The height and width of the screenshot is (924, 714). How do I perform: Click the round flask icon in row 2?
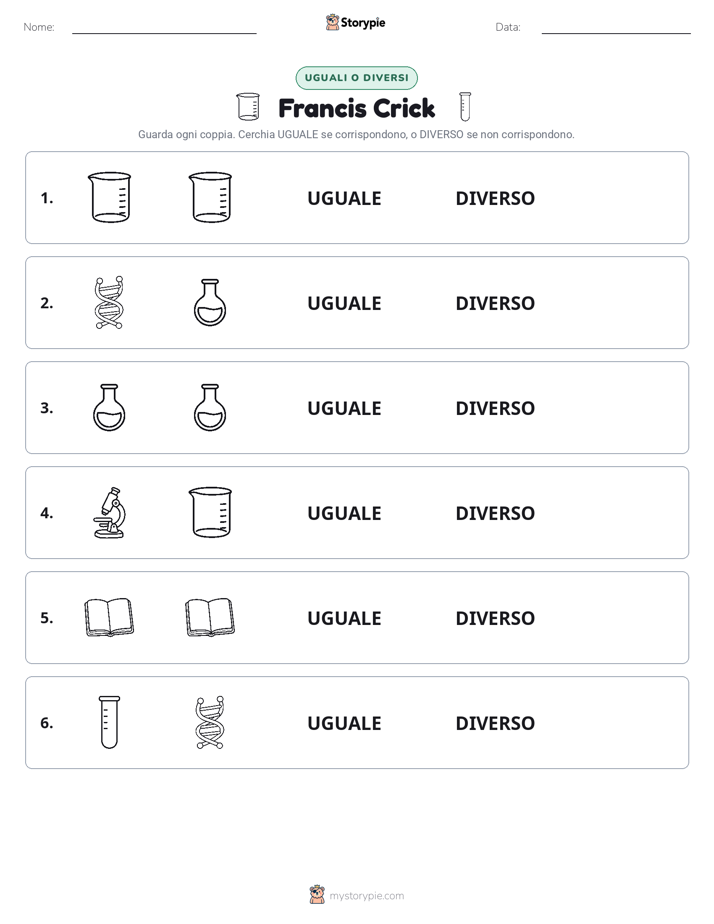(x=210, y=302)
